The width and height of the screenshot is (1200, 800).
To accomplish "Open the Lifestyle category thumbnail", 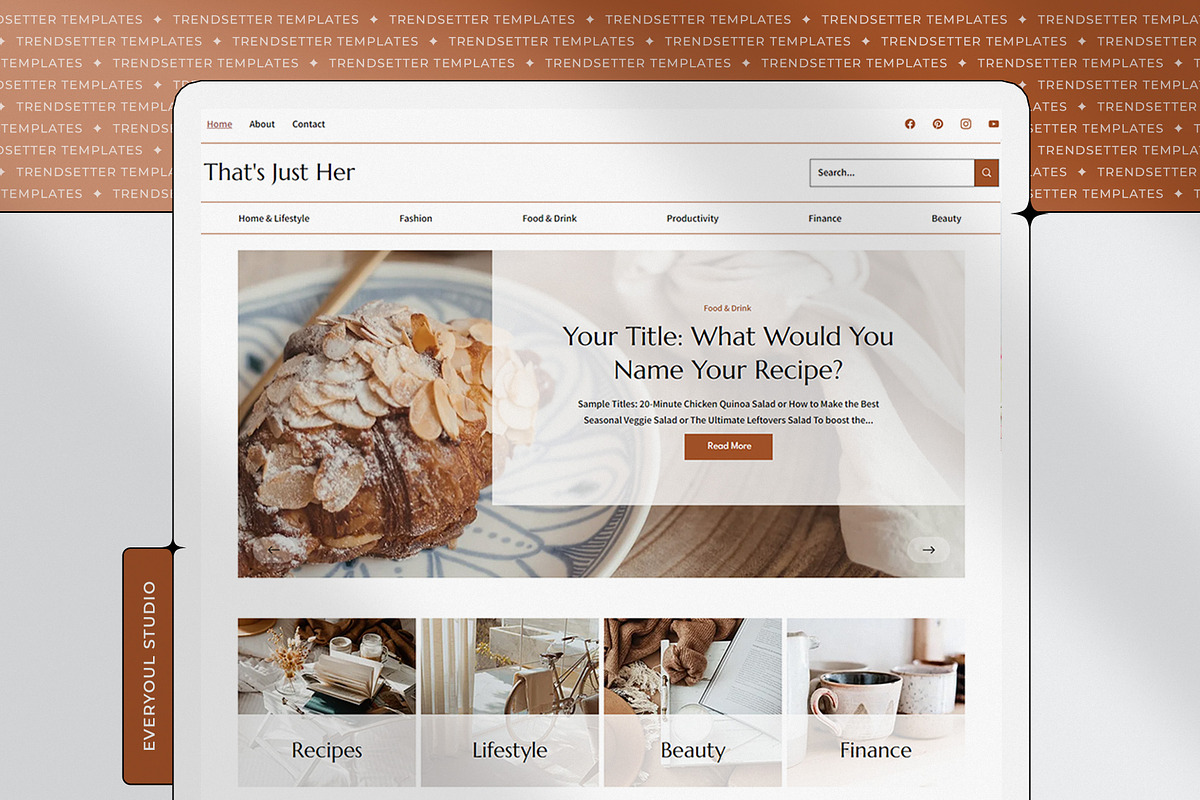I will coord(509,700).
